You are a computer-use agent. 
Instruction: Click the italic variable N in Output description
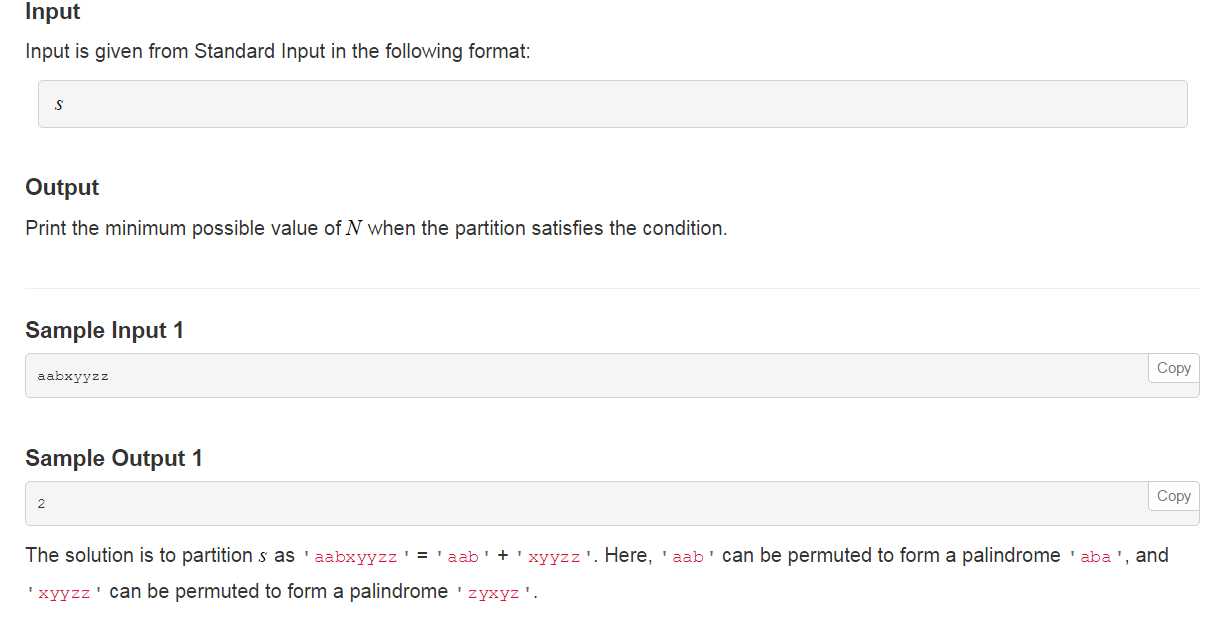coord(354,228)
